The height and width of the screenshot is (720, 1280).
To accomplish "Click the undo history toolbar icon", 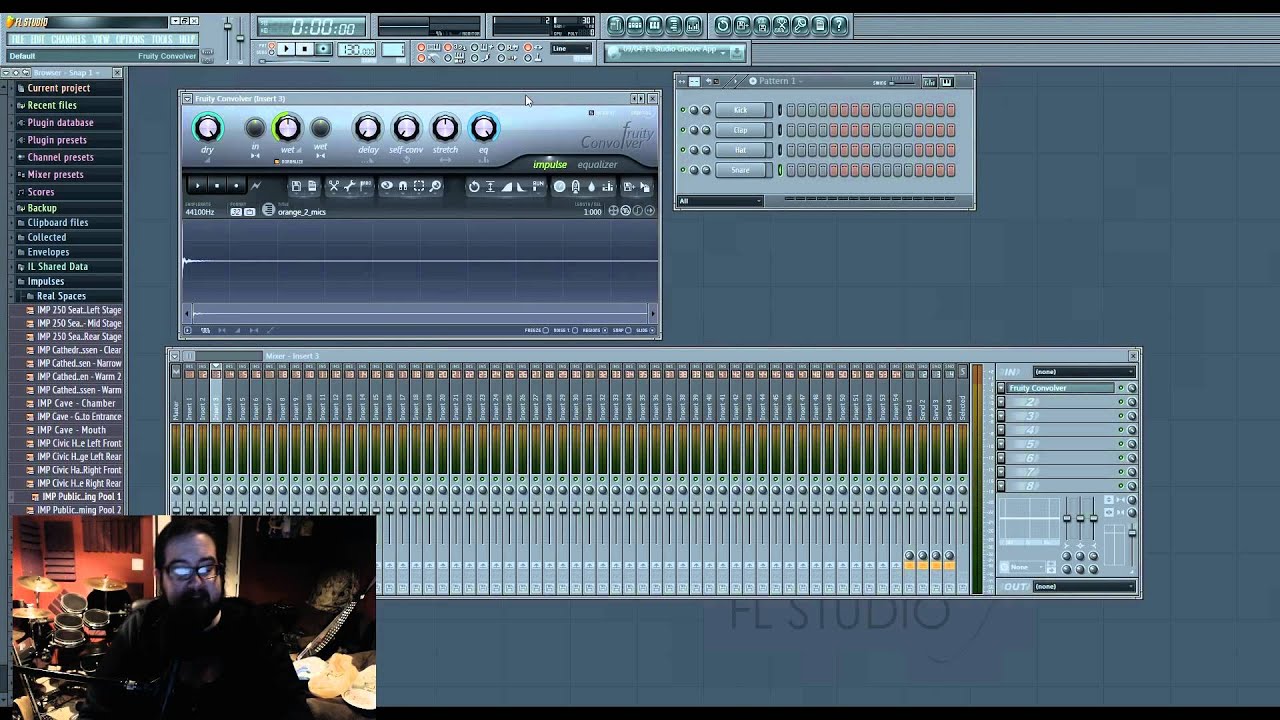I will click(x=723, y=25).
